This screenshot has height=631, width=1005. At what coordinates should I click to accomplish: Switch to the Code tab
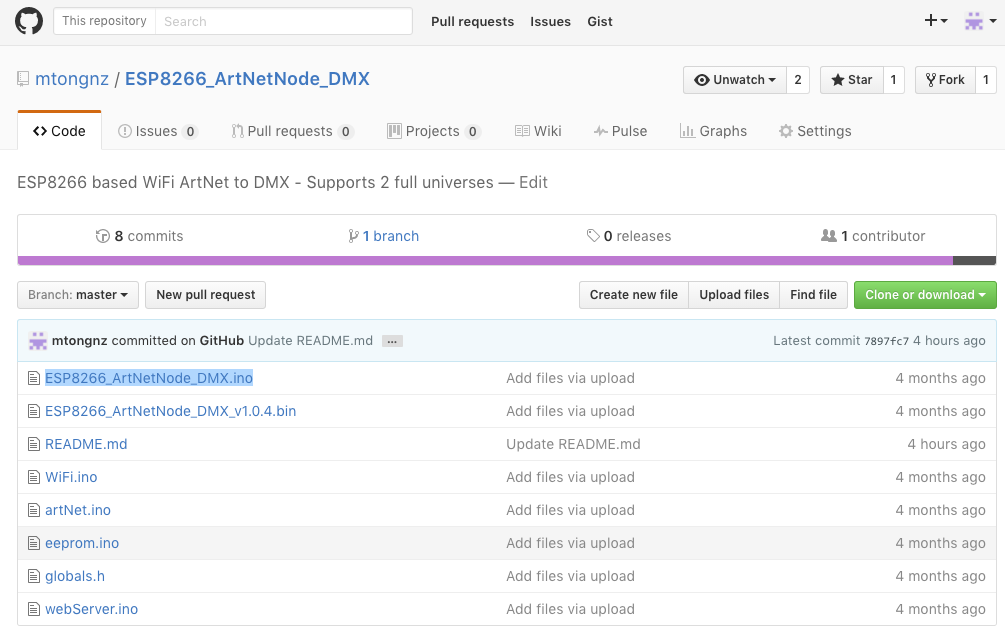point(60,131)
